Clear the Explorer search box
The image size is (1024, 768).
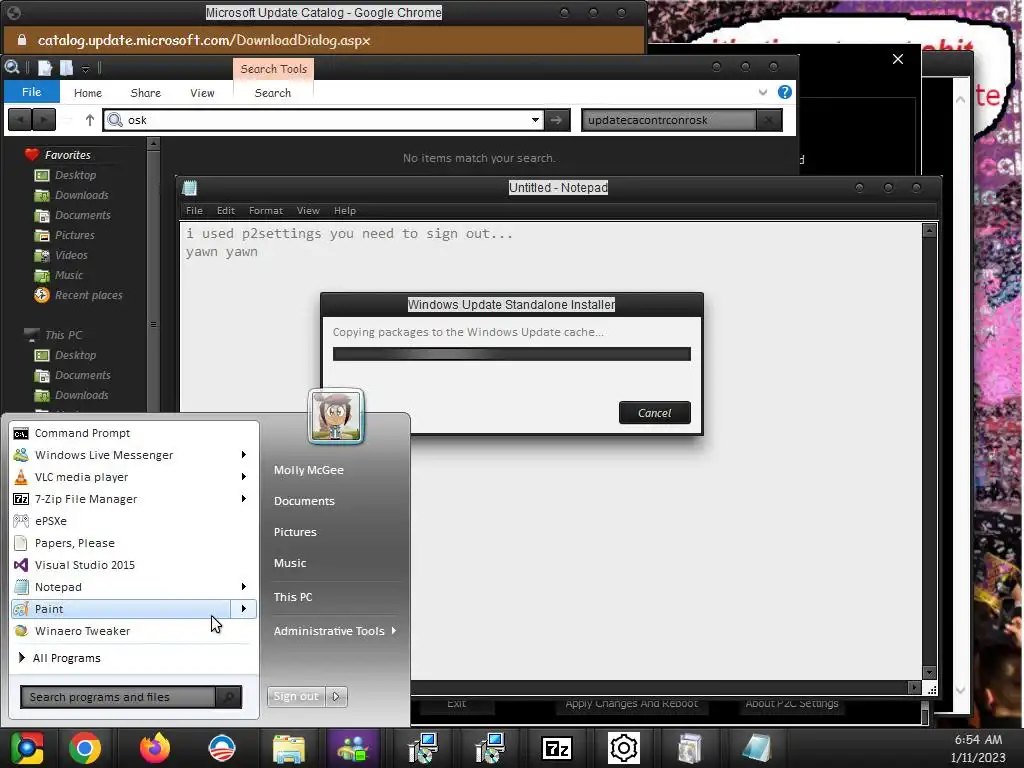click(x=769, y=120)
